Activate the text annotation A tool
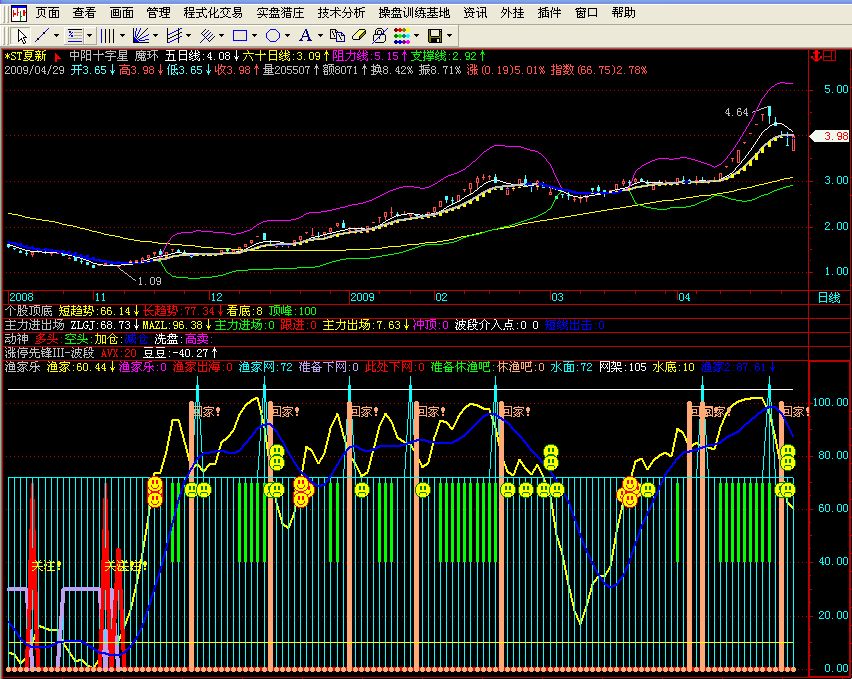The image size is (852, 679). (x=305, y=35)
